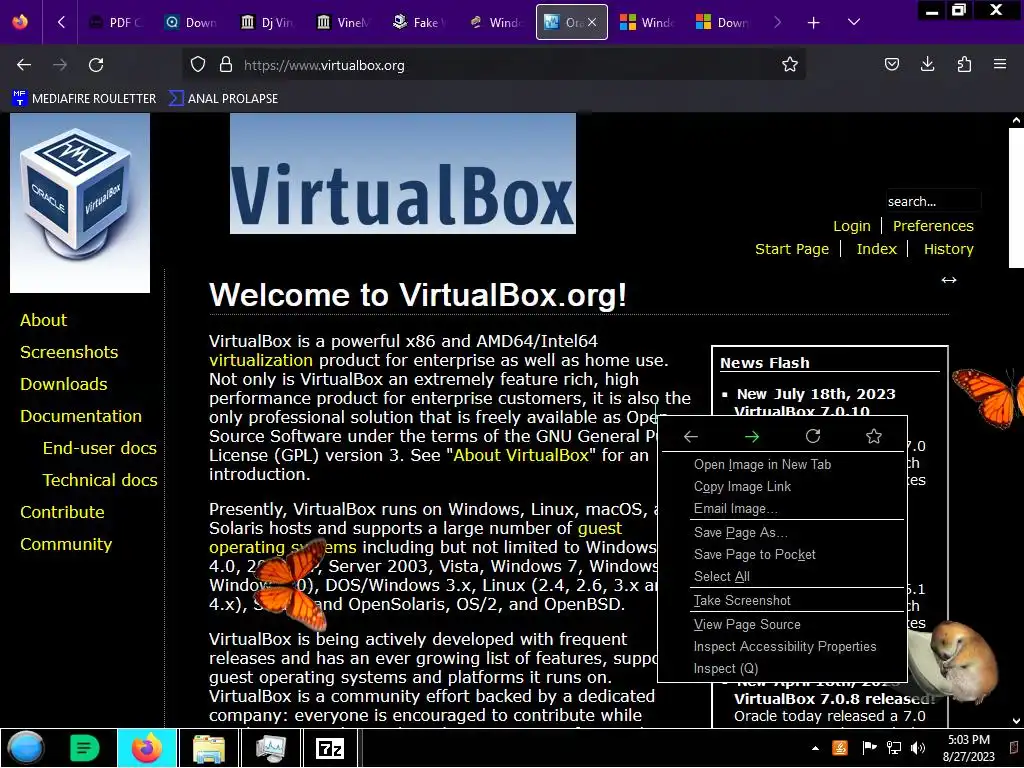Image resolution: width=1024 pixels, height=768 pixels.
Task: Go to the Start Page link
Action: click(792, 249)
